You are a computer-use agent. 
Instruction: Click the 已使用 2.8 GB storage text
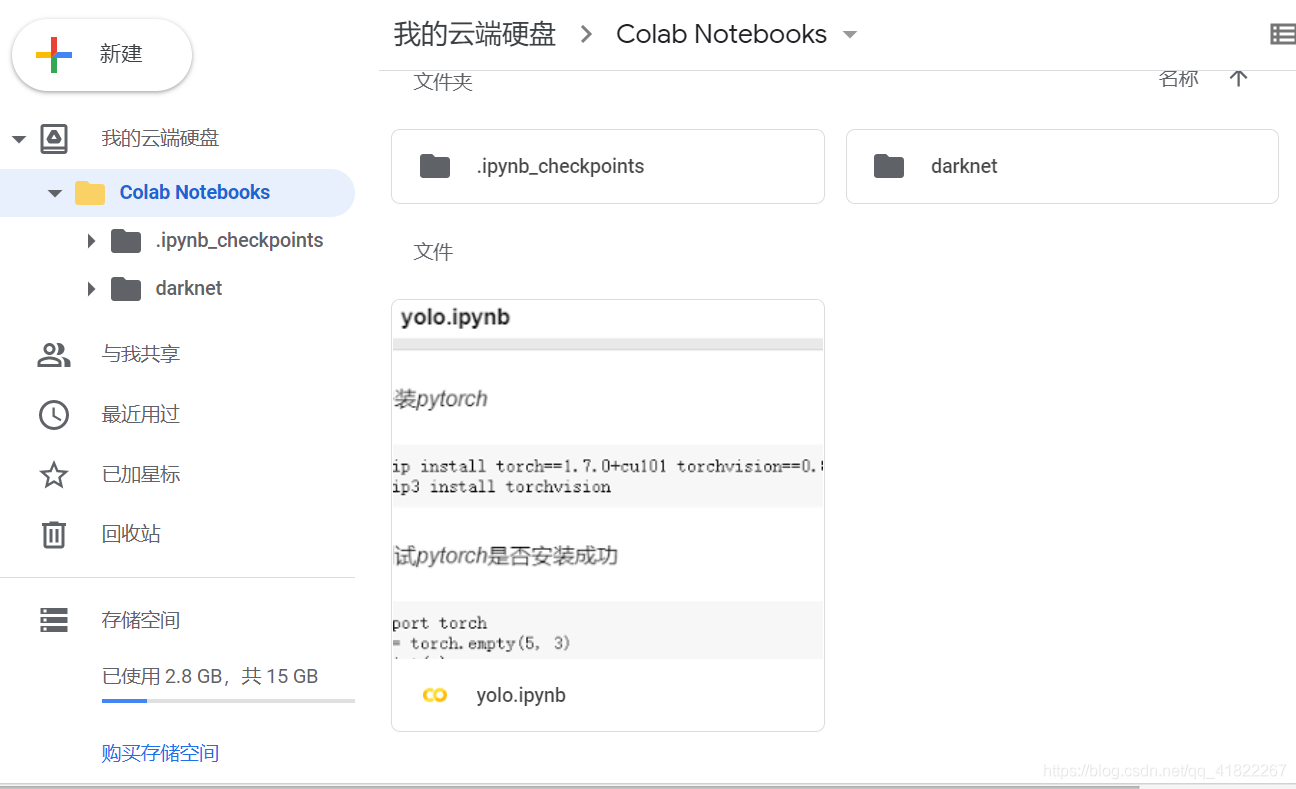click(210, 677)
